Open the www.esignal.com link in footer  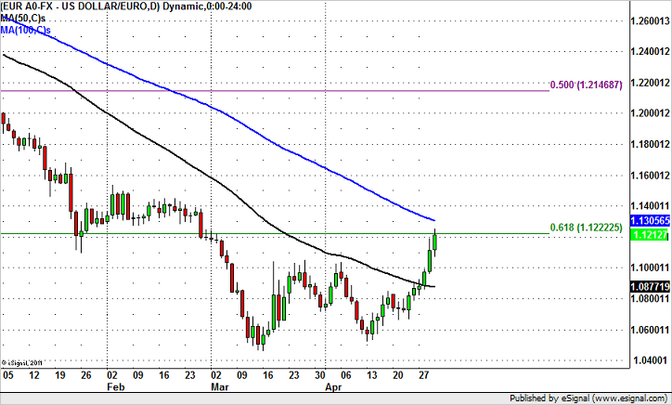626,397
